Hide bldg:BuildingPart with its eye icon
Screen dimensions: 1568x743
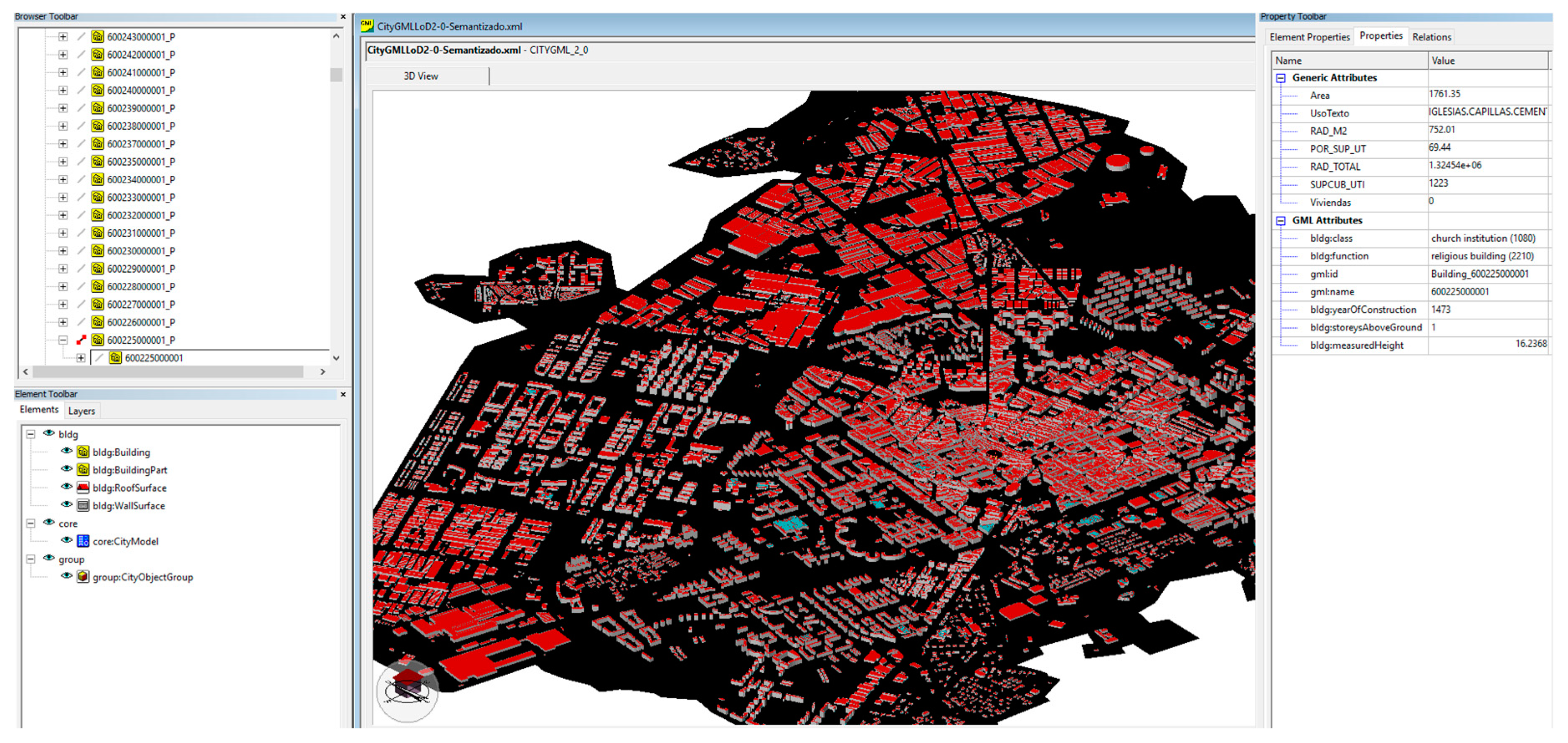(x=66, y=469)
